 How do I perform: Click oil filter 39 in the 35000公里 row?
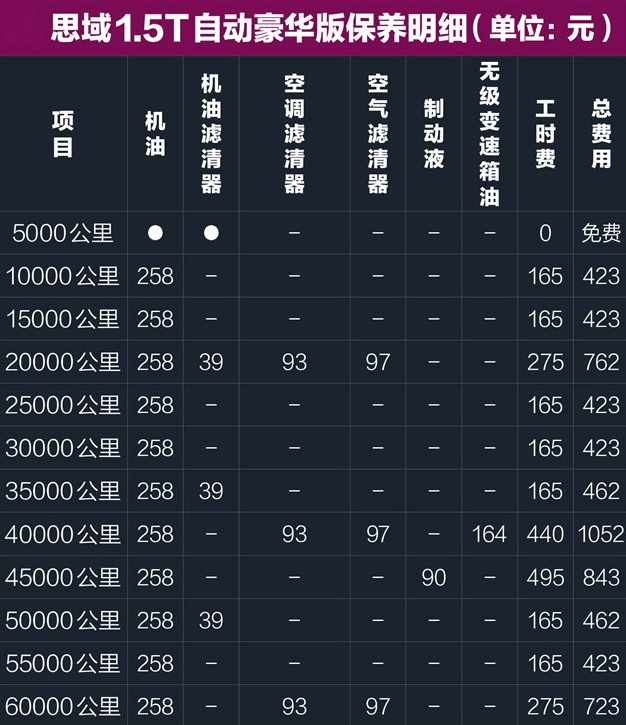tap(211, 491)
